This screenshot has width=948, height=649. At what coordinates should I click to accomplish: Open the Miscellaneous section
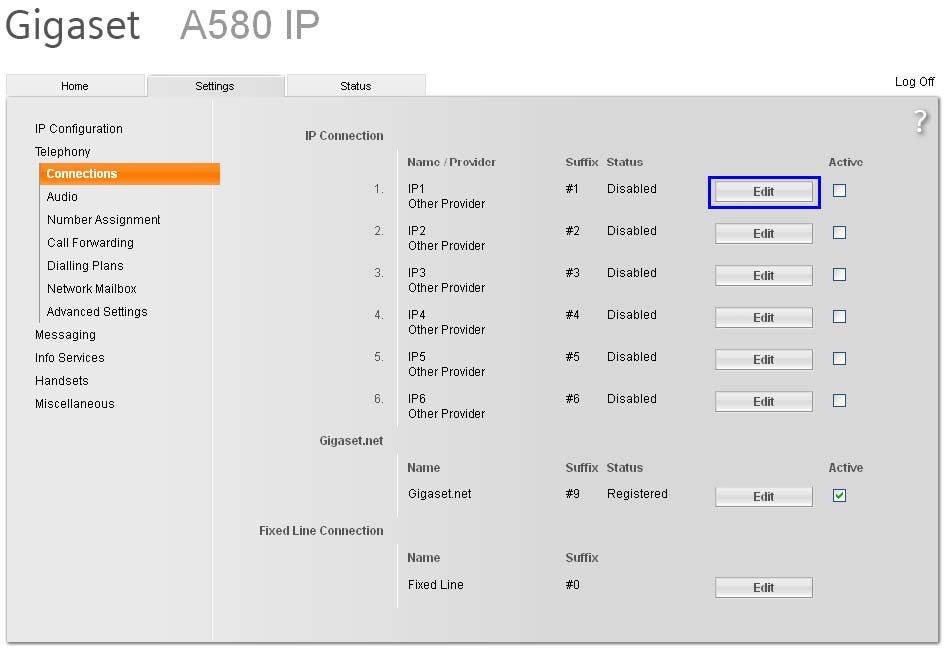(75, 403)
